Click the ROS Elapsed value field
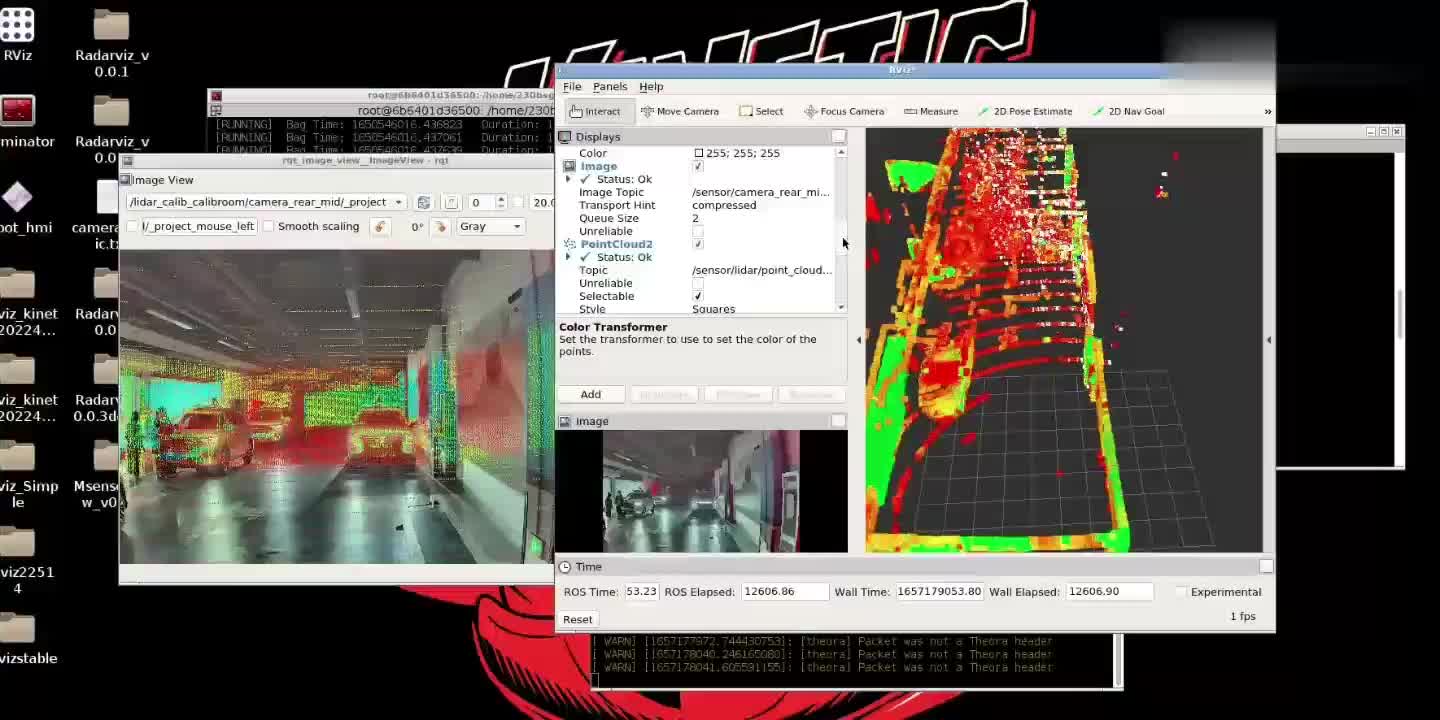This screenshot has width=1440, height=720. 785,592
